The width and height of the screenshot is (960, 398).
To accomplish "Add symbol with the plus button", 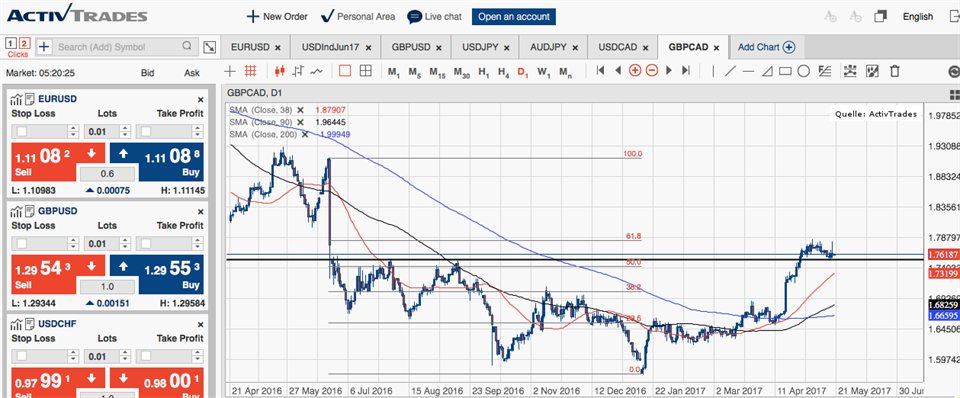I will [x=44, y=47].
